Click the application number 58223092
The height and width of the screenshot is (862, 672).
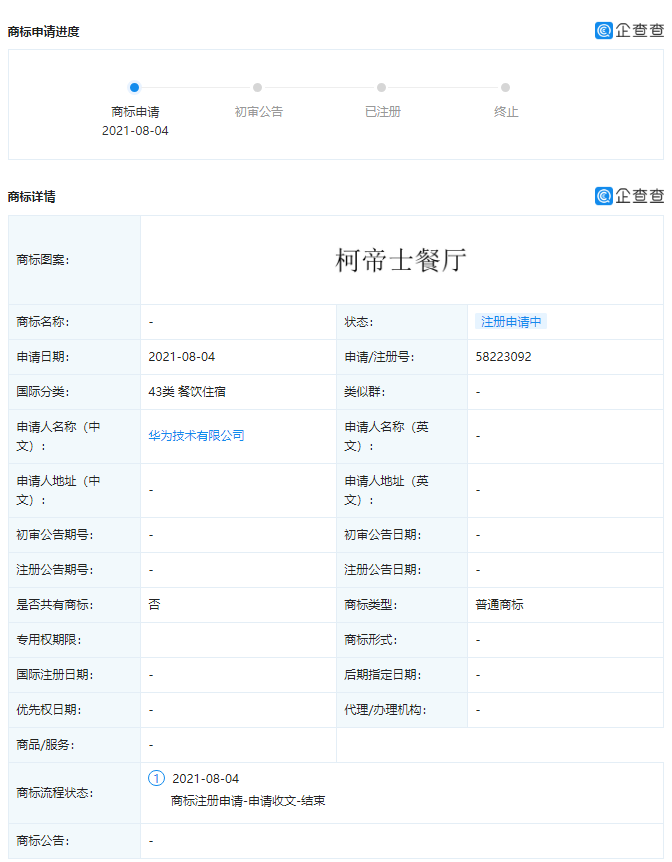coord(504,357)
